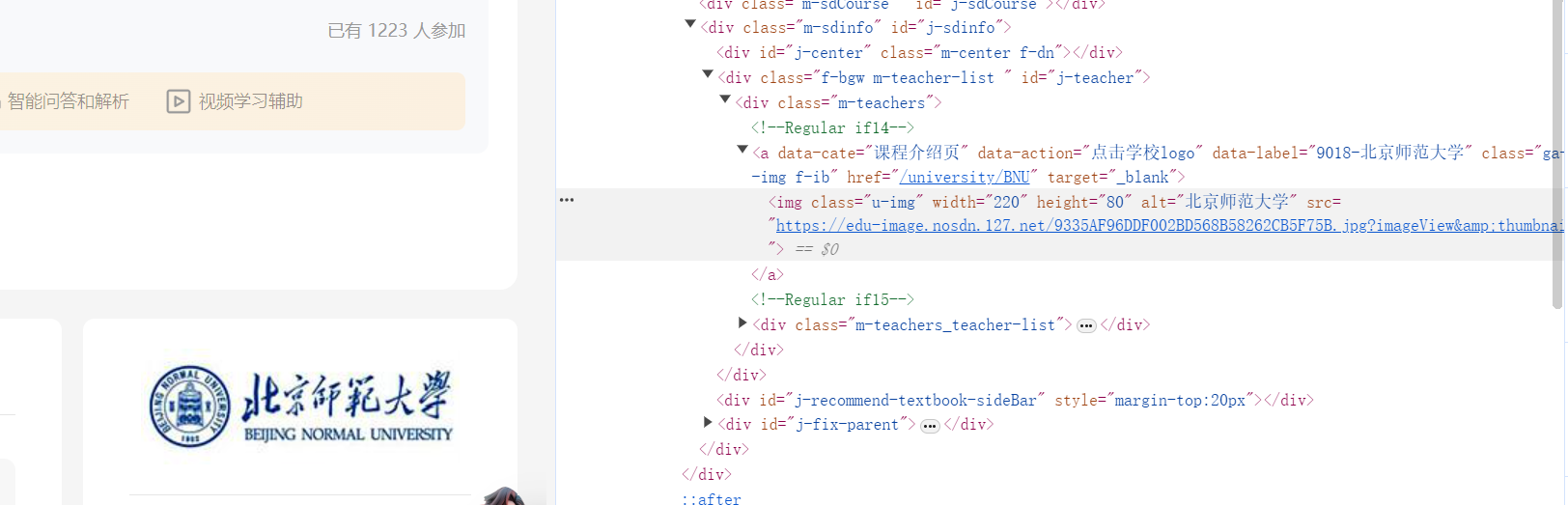1568x505 pixels.
Task: Expand the j-fix-parent div node
Action: pyautogui.click(x=708, y=422)
